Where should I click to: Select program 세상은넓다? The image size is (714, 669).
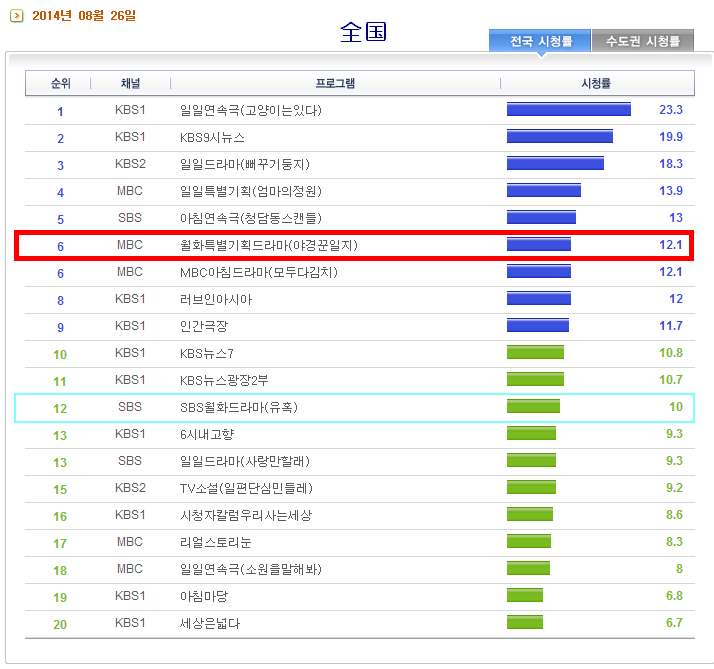209,623
